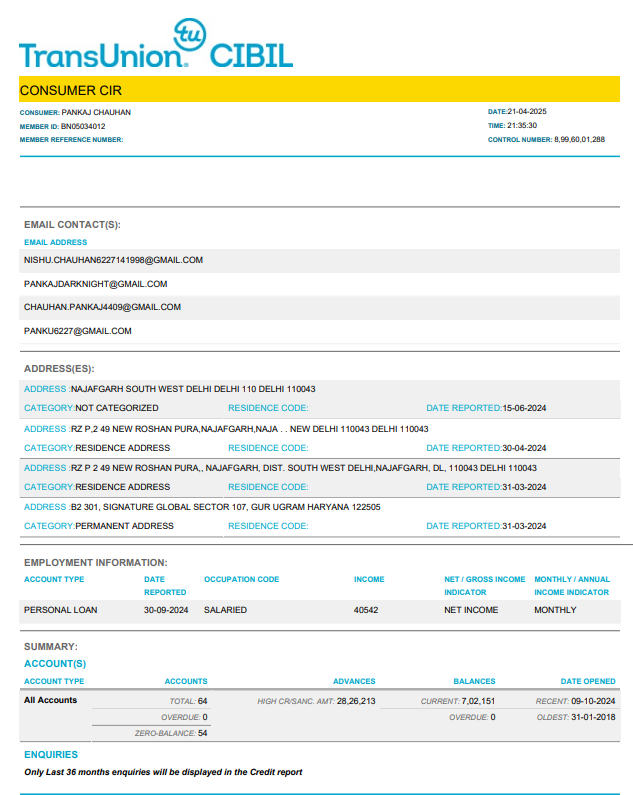Click the SUMMARY section heading

51,647
